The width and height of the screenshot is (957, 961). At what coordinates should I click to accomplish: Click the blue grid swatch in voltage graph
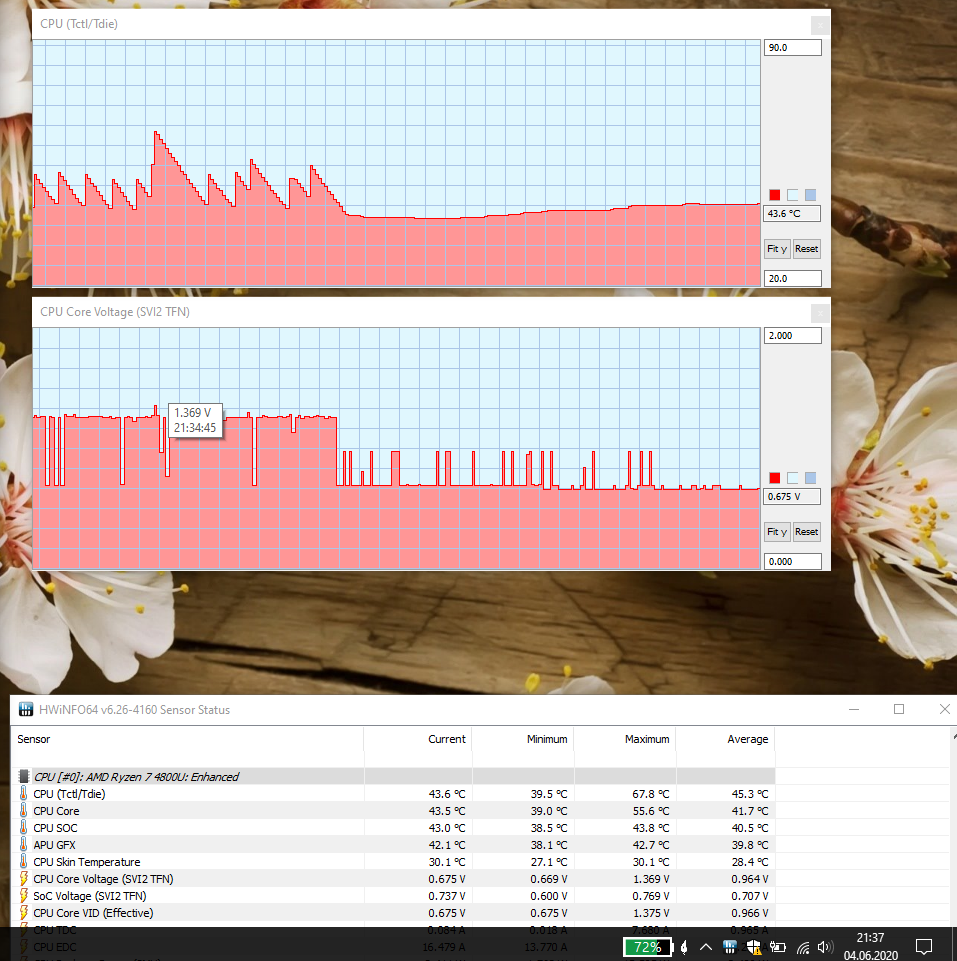[810, 478]
